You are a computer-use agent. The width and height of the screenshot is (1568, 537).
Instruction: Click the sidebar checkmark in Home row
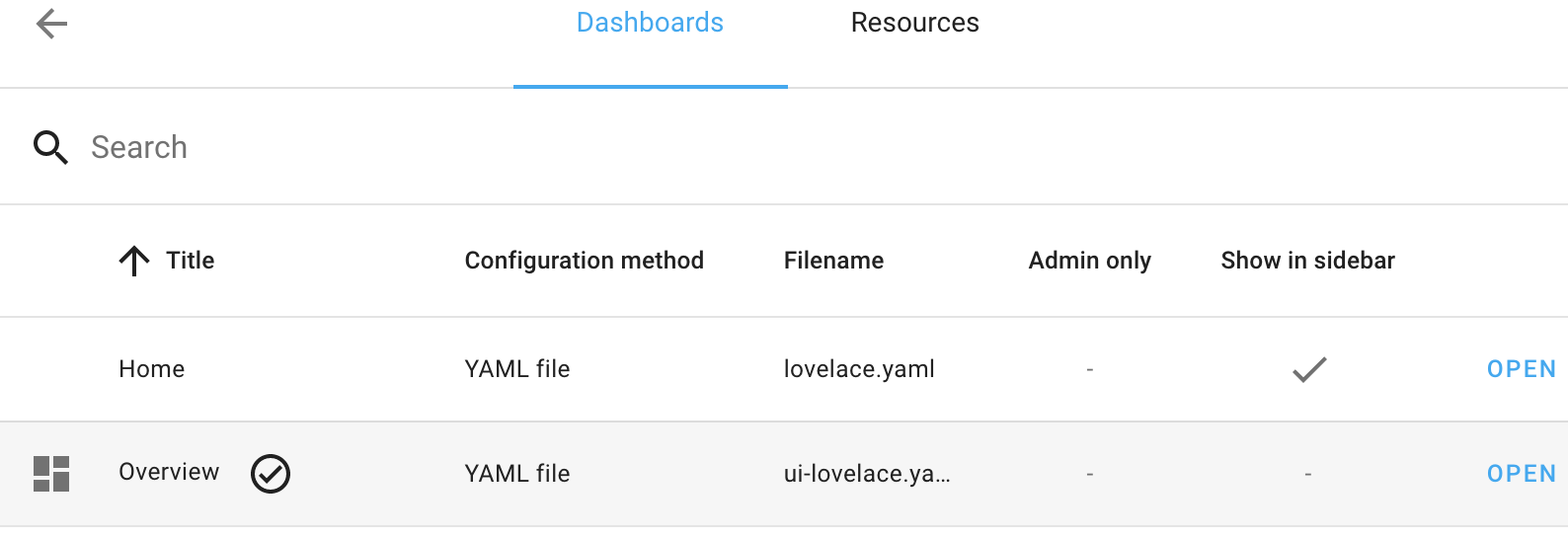1309,369
